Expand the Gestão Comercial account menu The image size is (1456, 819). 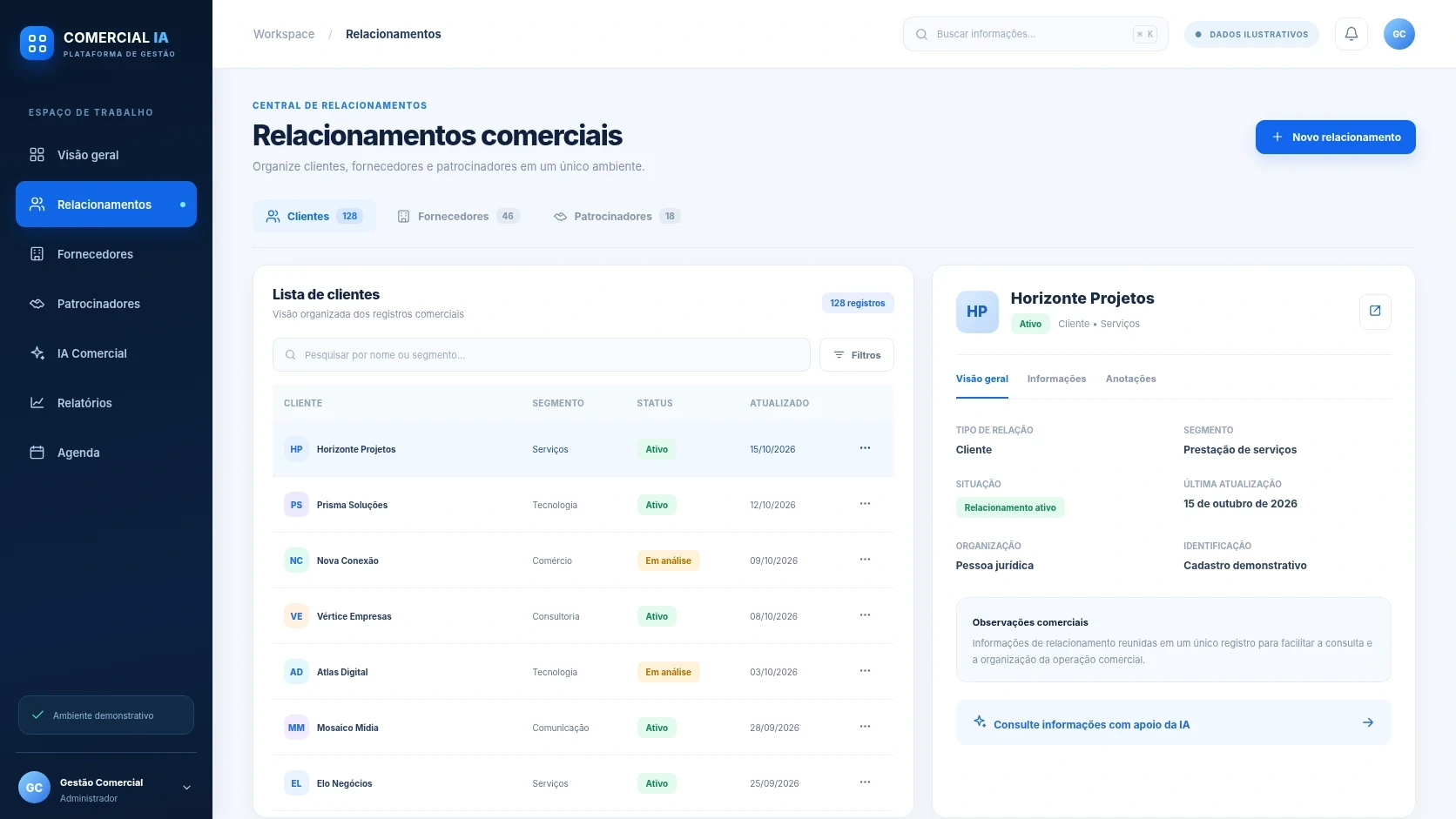[186, 788]
